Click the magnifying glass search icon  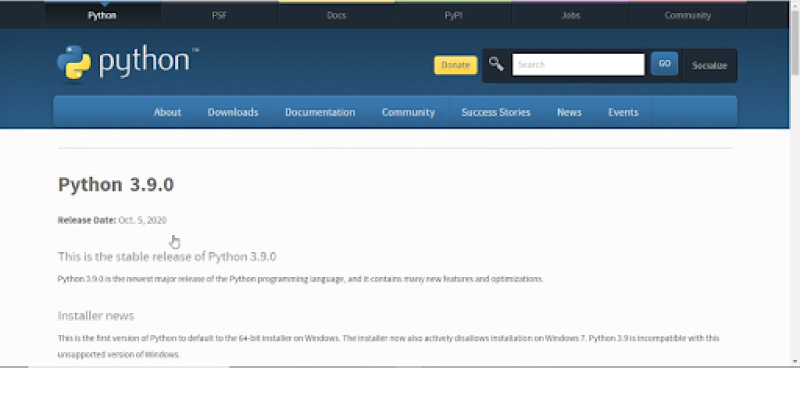pos(496,64)
